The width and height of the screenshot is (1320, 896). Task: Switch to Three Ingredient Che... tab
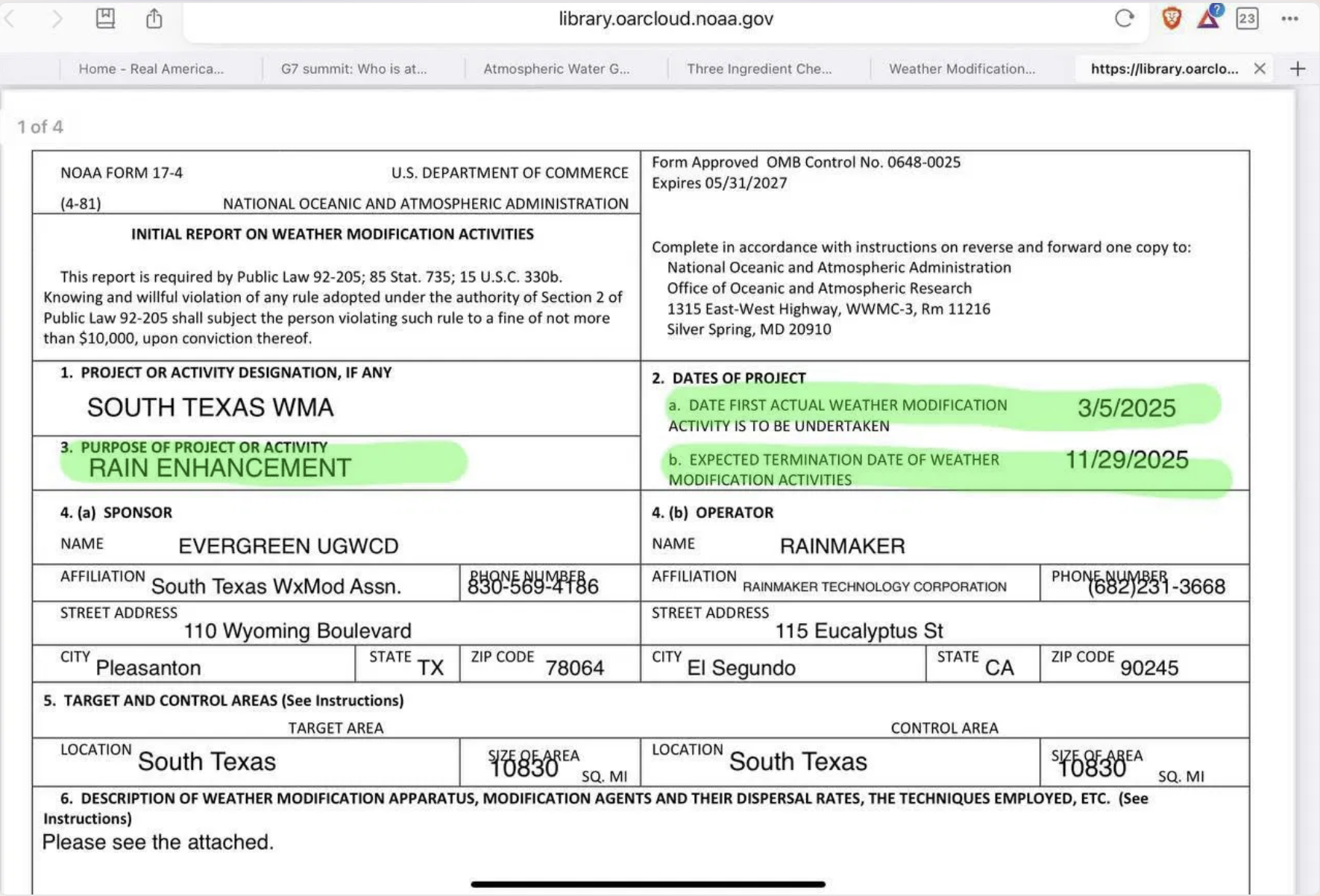[759, 69]
